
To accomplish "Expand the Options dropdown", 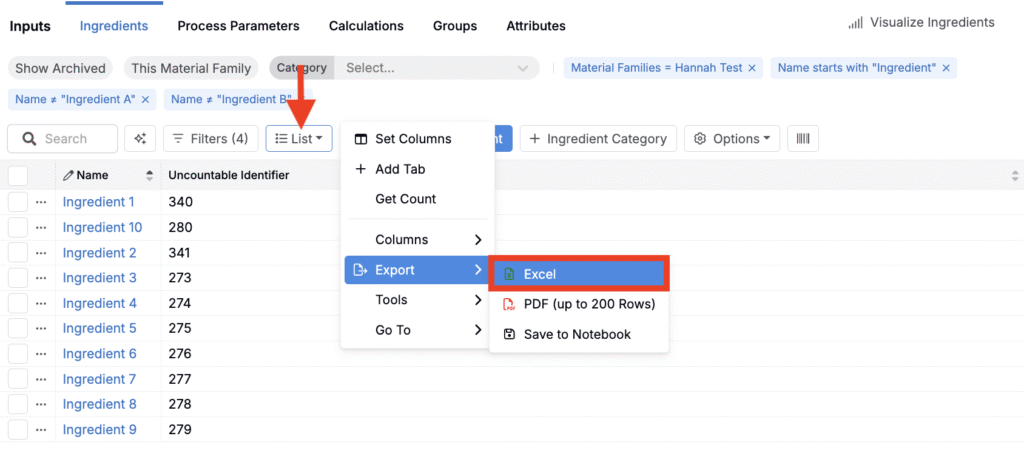I will (x=731, y=139).
